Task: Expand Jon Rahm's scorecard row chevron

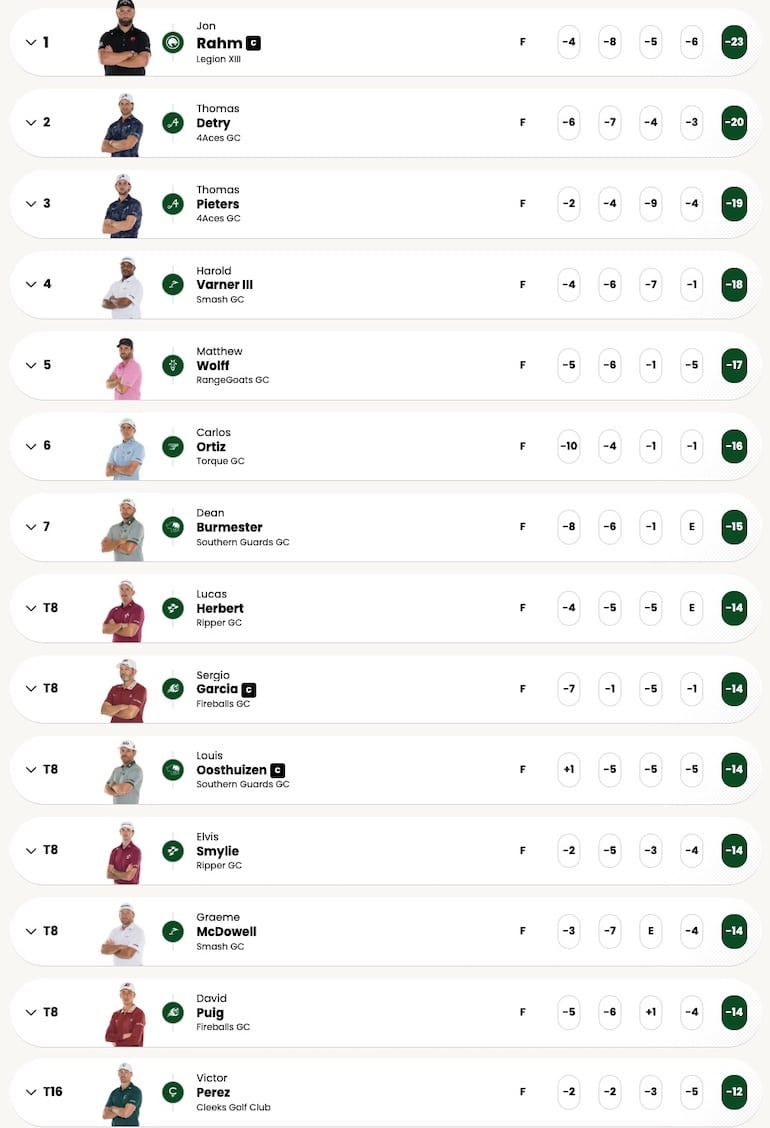Action: point(31,42)
